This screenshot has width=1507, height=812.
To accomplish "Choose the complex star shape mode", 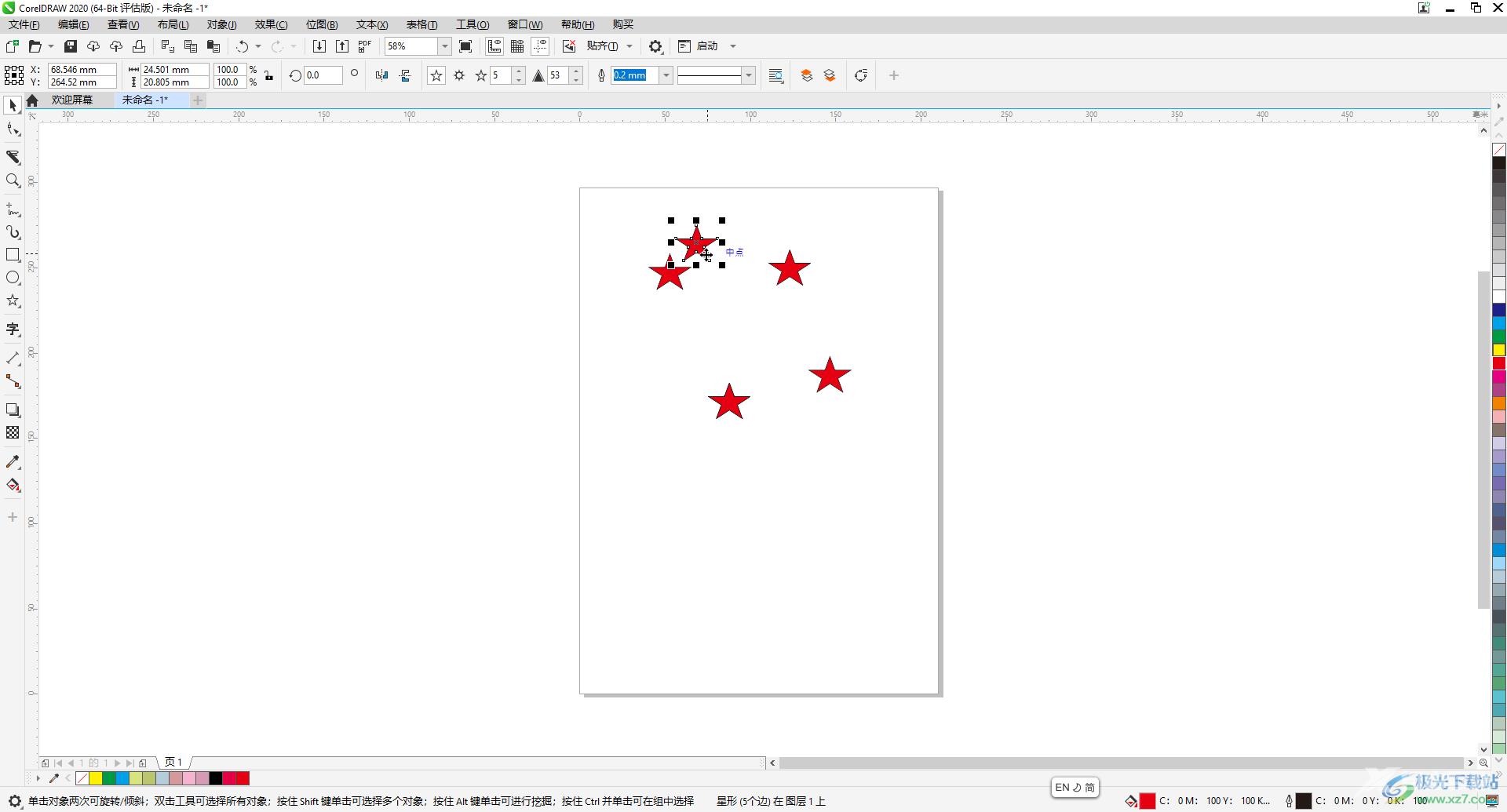I will pyautogui.click(x=459, y=75).
